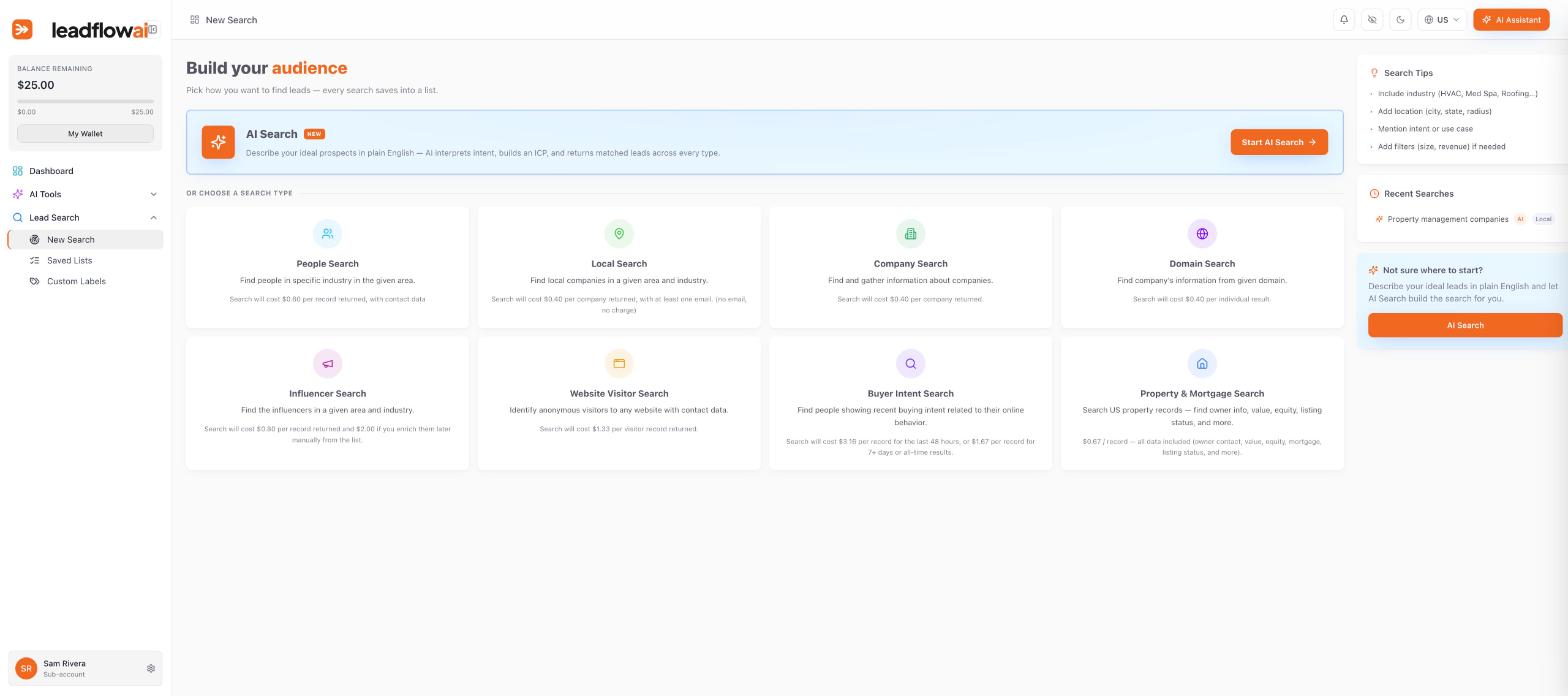Choose Property & Mortgage Search house icon
The image size is (1568, 696).
tap(1202, 363)
